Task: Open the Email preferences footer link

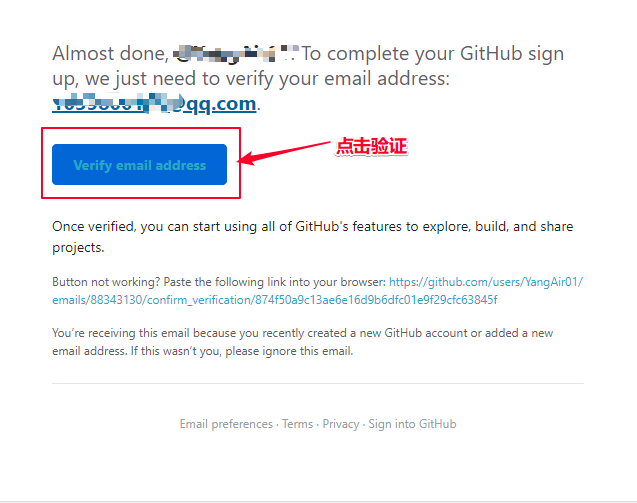Action: click(x=226, y=424)
